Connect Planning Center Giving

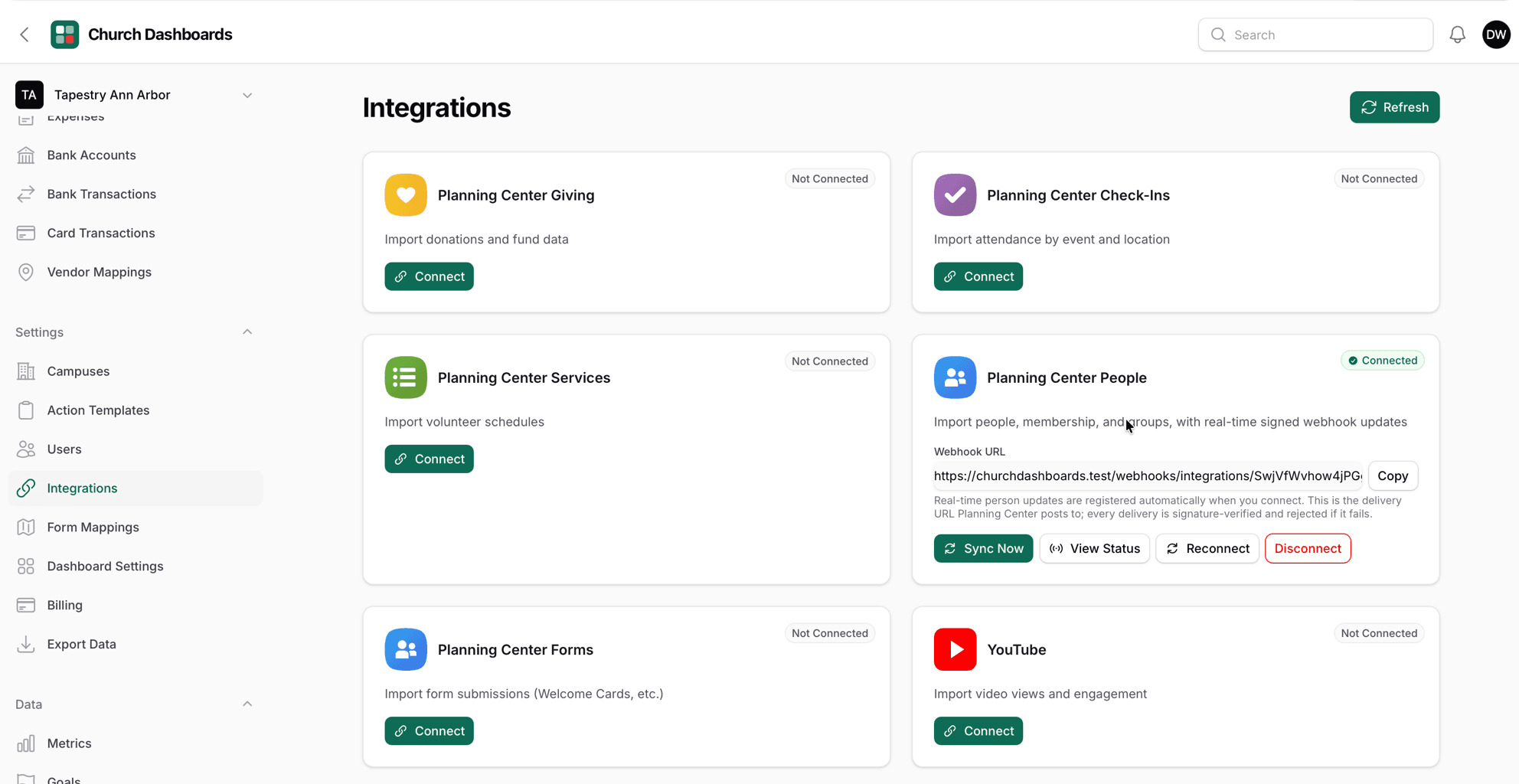(x=429, y=276)
